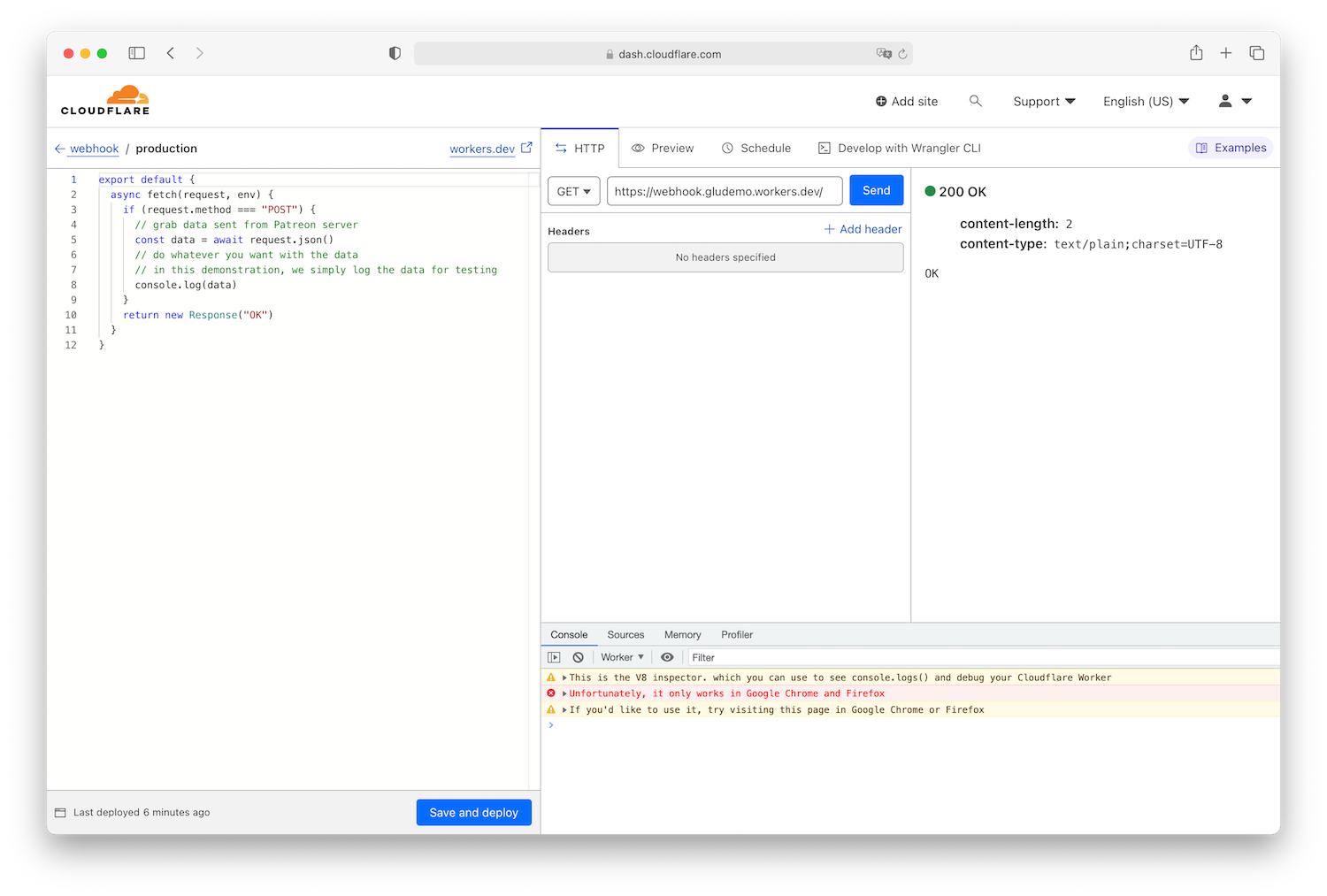Open Develop with Wrangler CLI tab

pos(900,148)
